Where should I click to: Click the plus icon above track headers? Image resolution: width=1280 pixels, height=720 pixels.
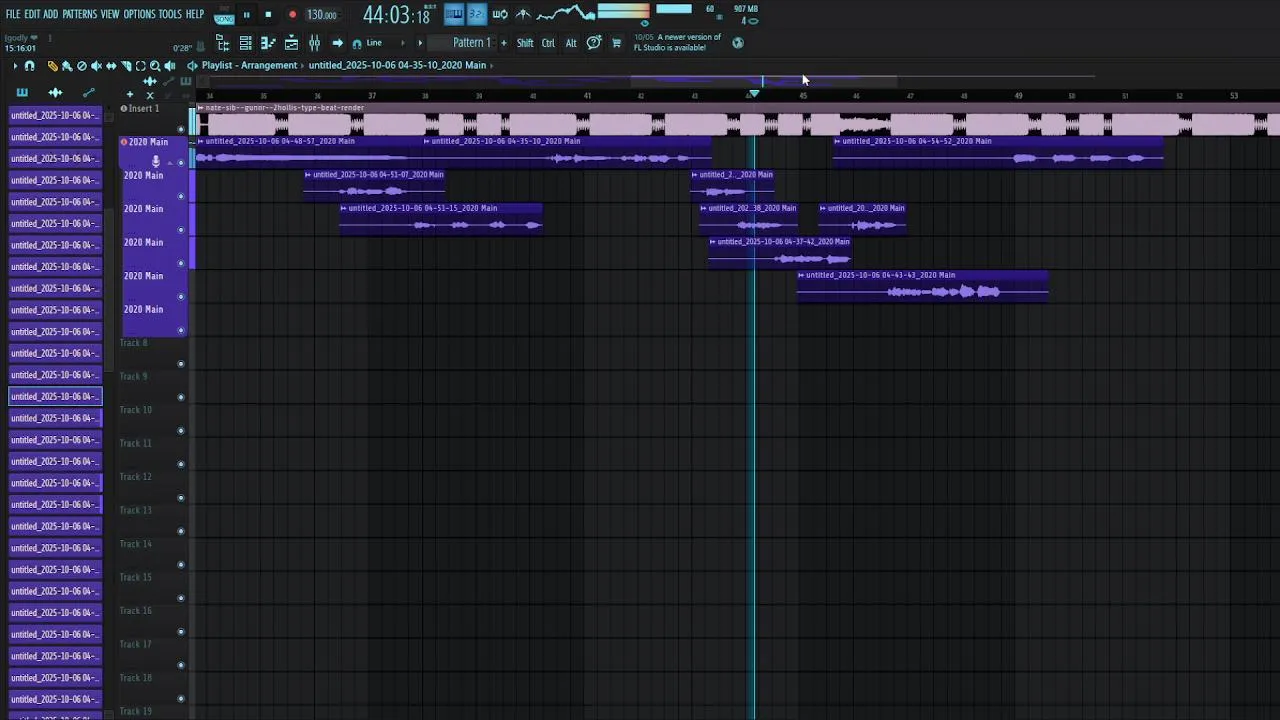click(130, 95)
